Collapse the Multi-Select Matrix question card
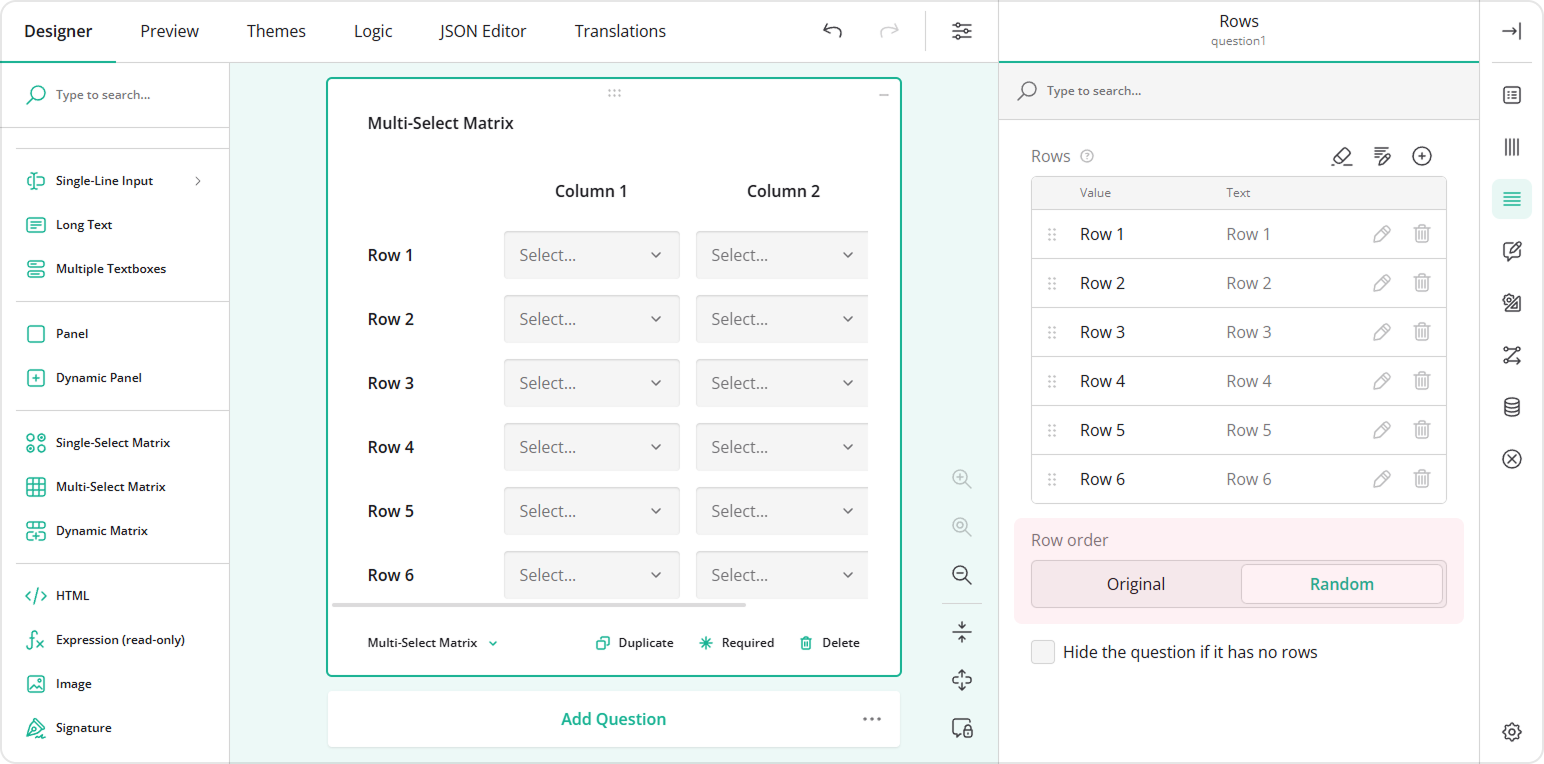 pos(883,93)
